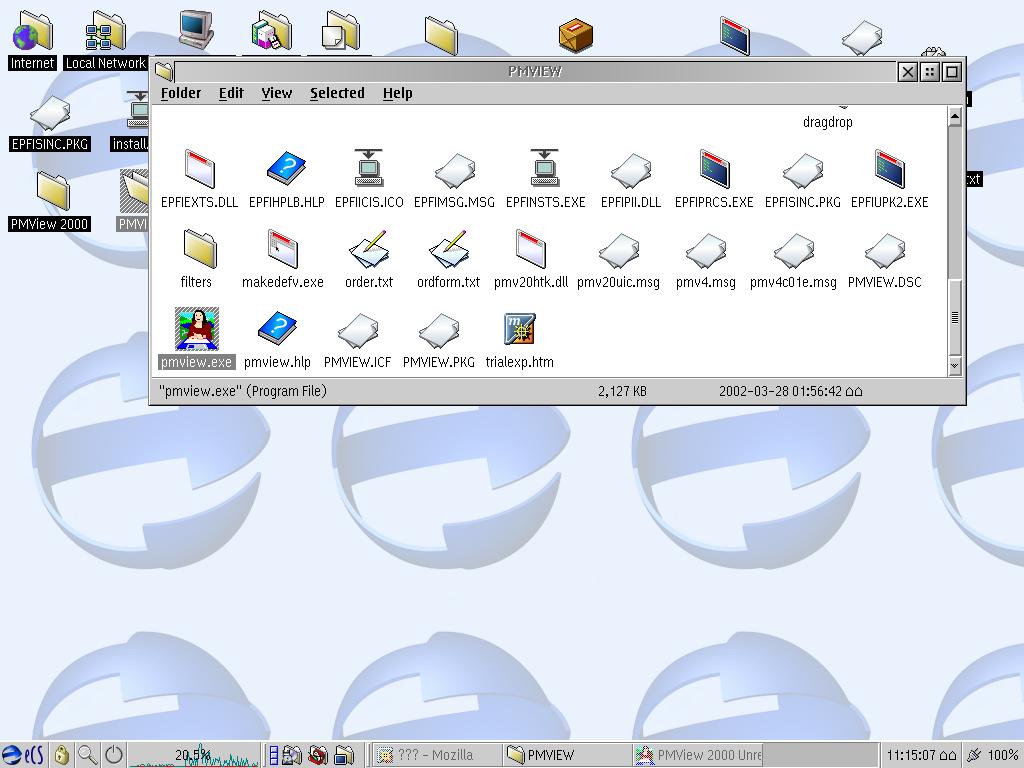The image size is (1024, 768).
Task: Switch to PMView 2000 Unre taskbar button
Action: tap(697, 755)
